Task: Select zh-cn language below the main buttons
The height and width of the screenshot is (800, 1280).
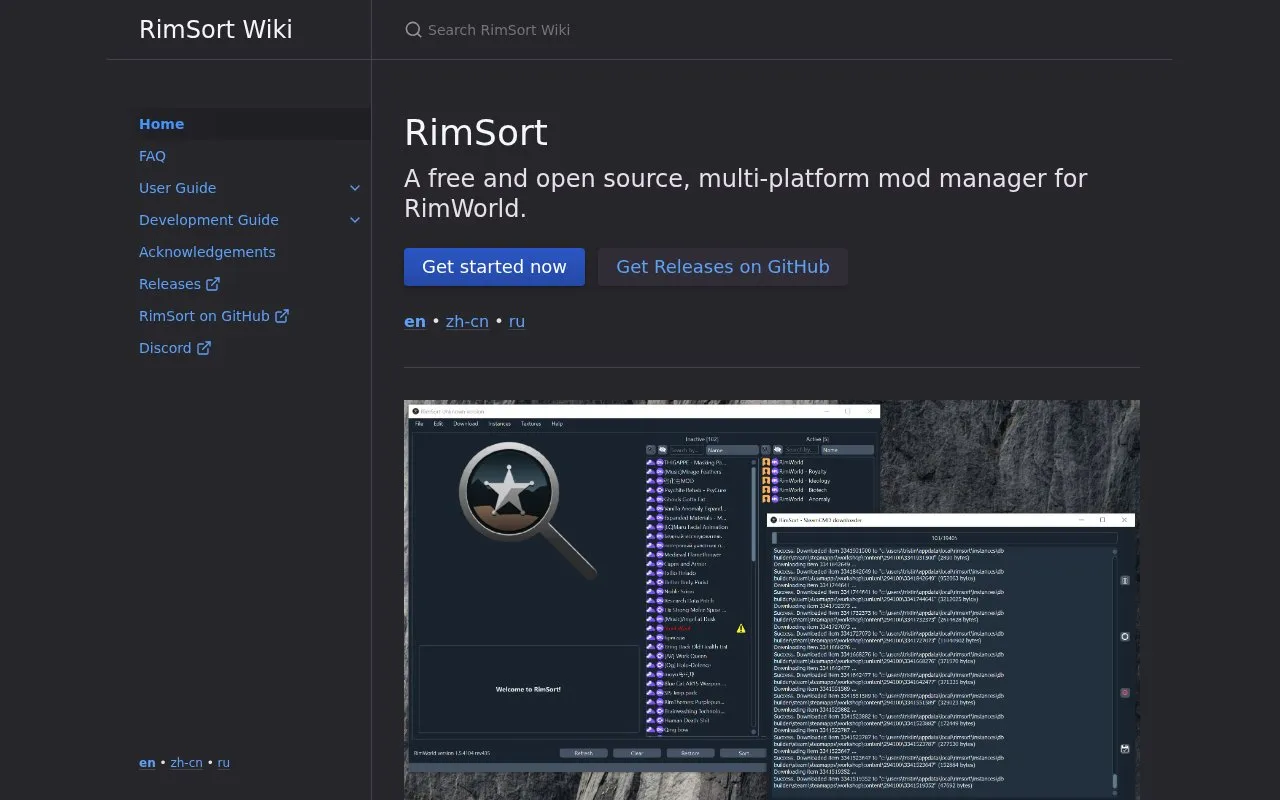Action: pyautogui.click(x=467, y=321)
